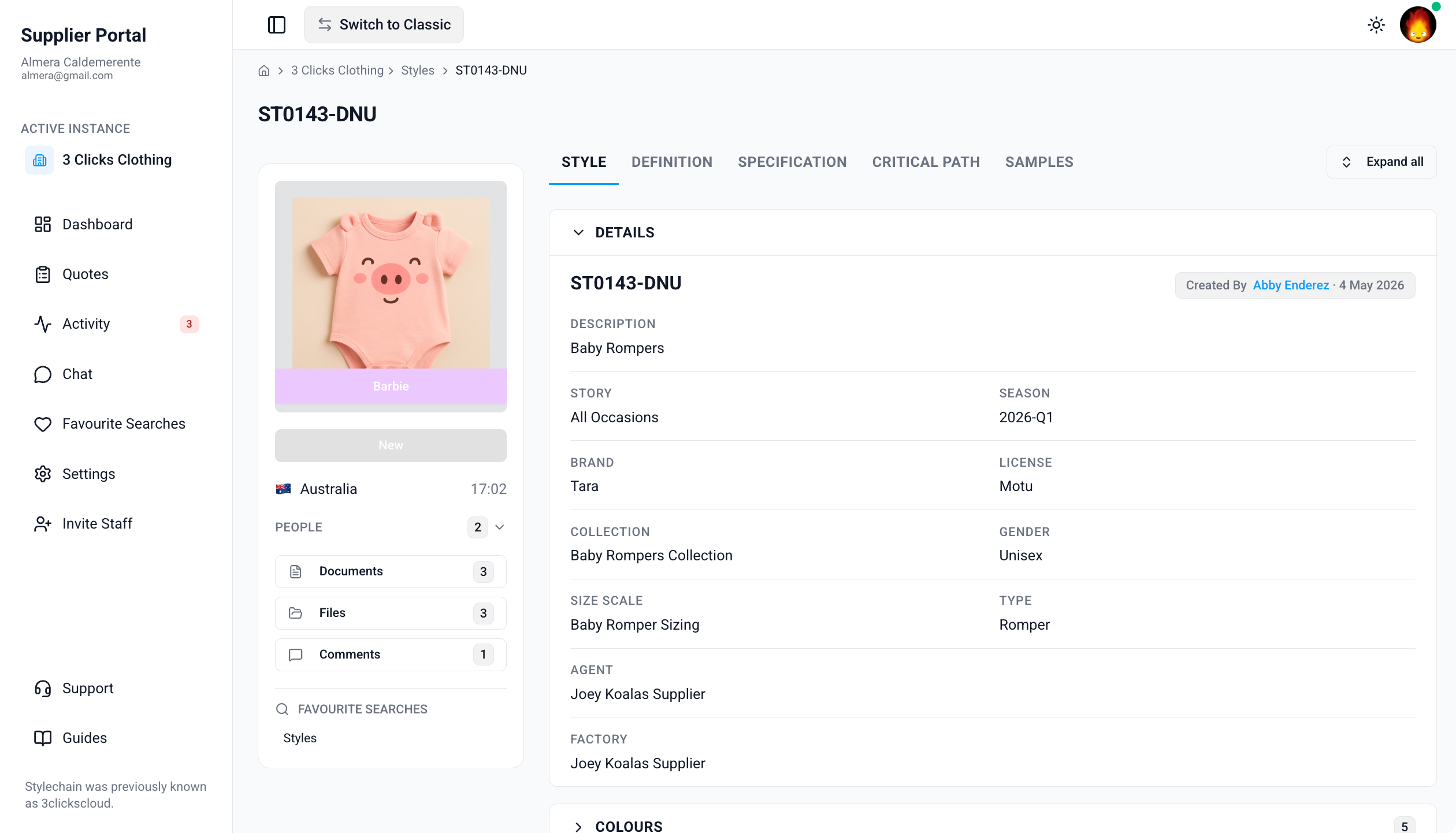Screen dimensions: 1456x833
Task: Click the Switch to Classic arrows icon
Action: [325, 24]
